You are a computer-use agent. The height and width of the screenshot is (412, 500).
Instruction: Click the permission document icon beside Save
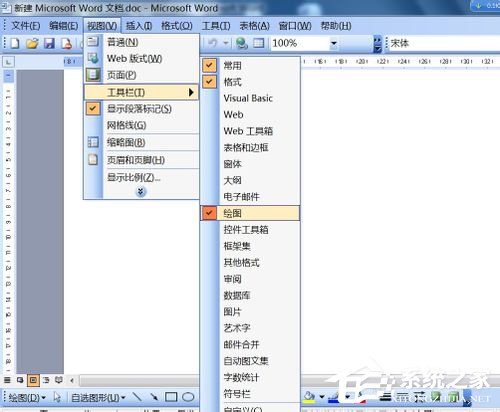point(67,43)
